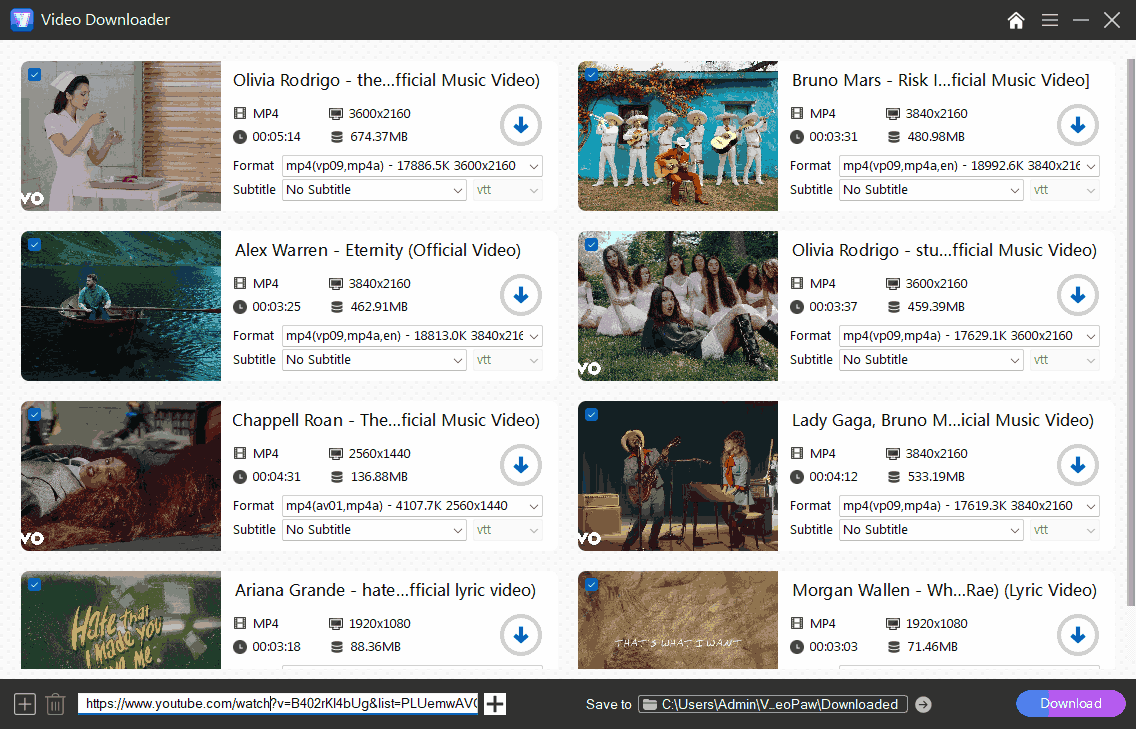
Task: Uncheck Ariana Grande video checkbox
Action: tap(35, 585)
